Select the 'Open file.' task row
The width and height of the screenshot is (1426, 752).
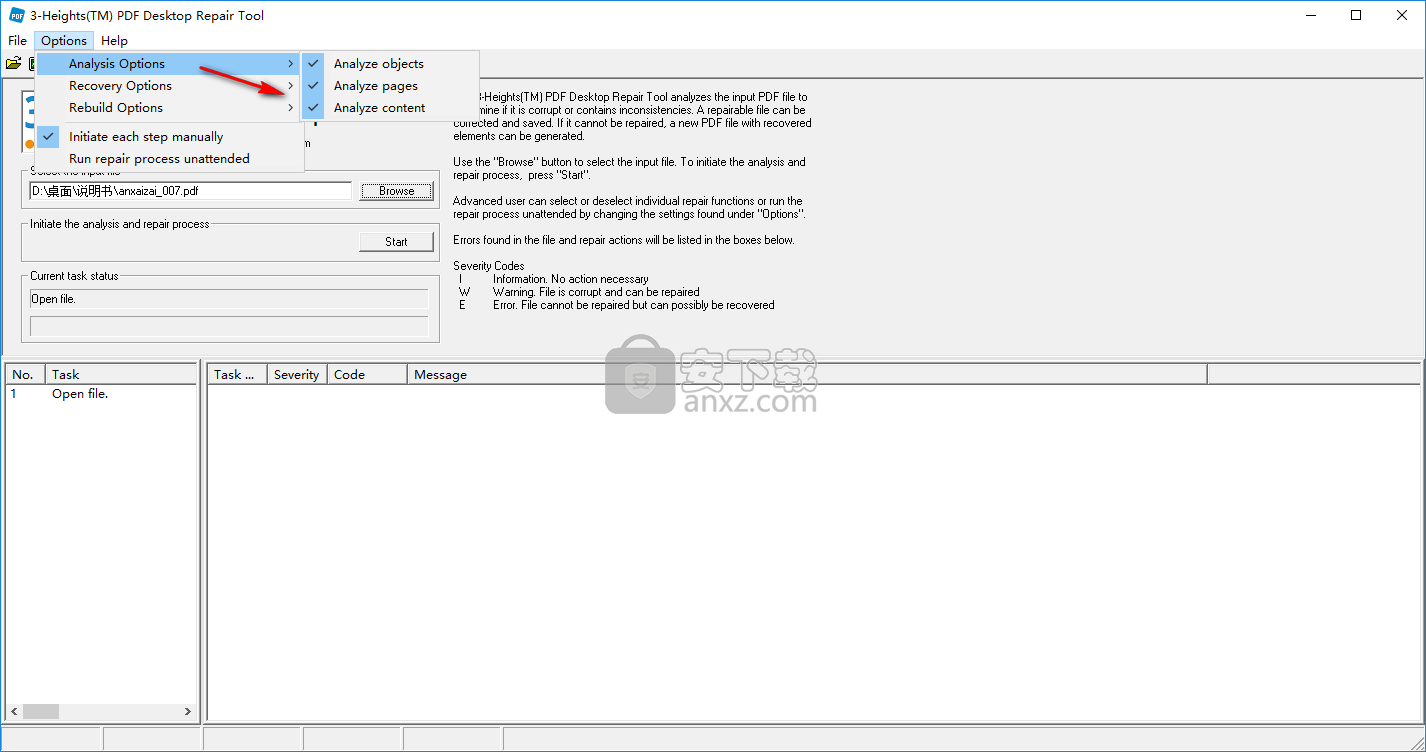point(101,394)
